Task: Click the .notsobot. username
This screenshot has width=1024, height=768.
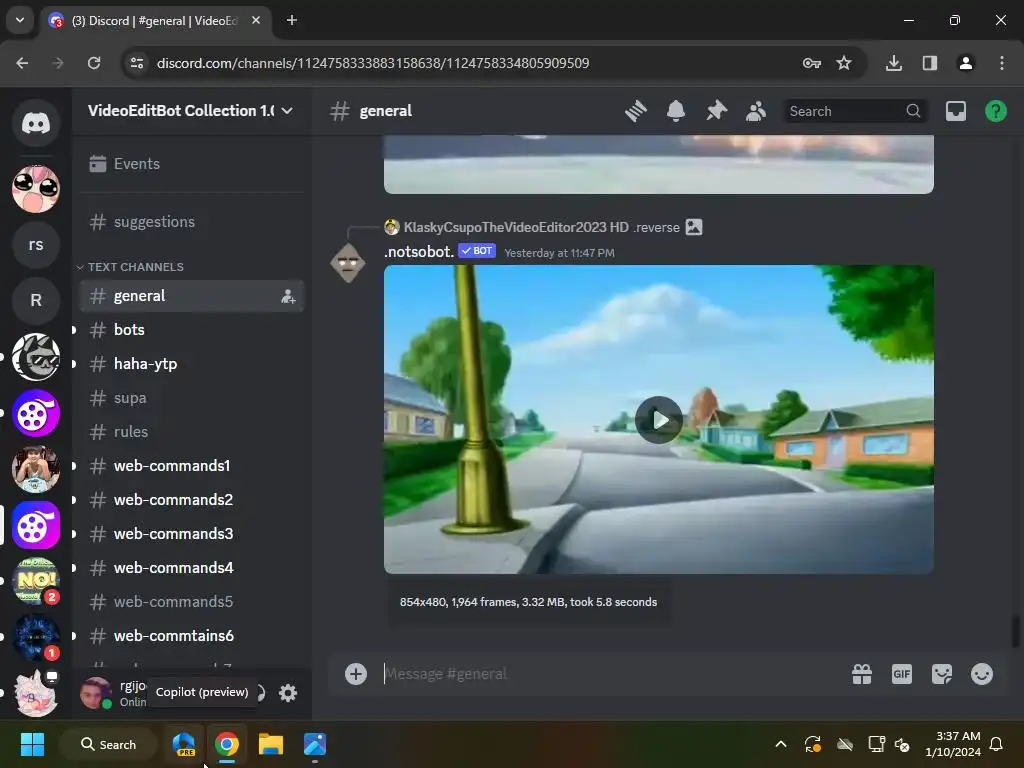Action: click(x=419, y=252)
